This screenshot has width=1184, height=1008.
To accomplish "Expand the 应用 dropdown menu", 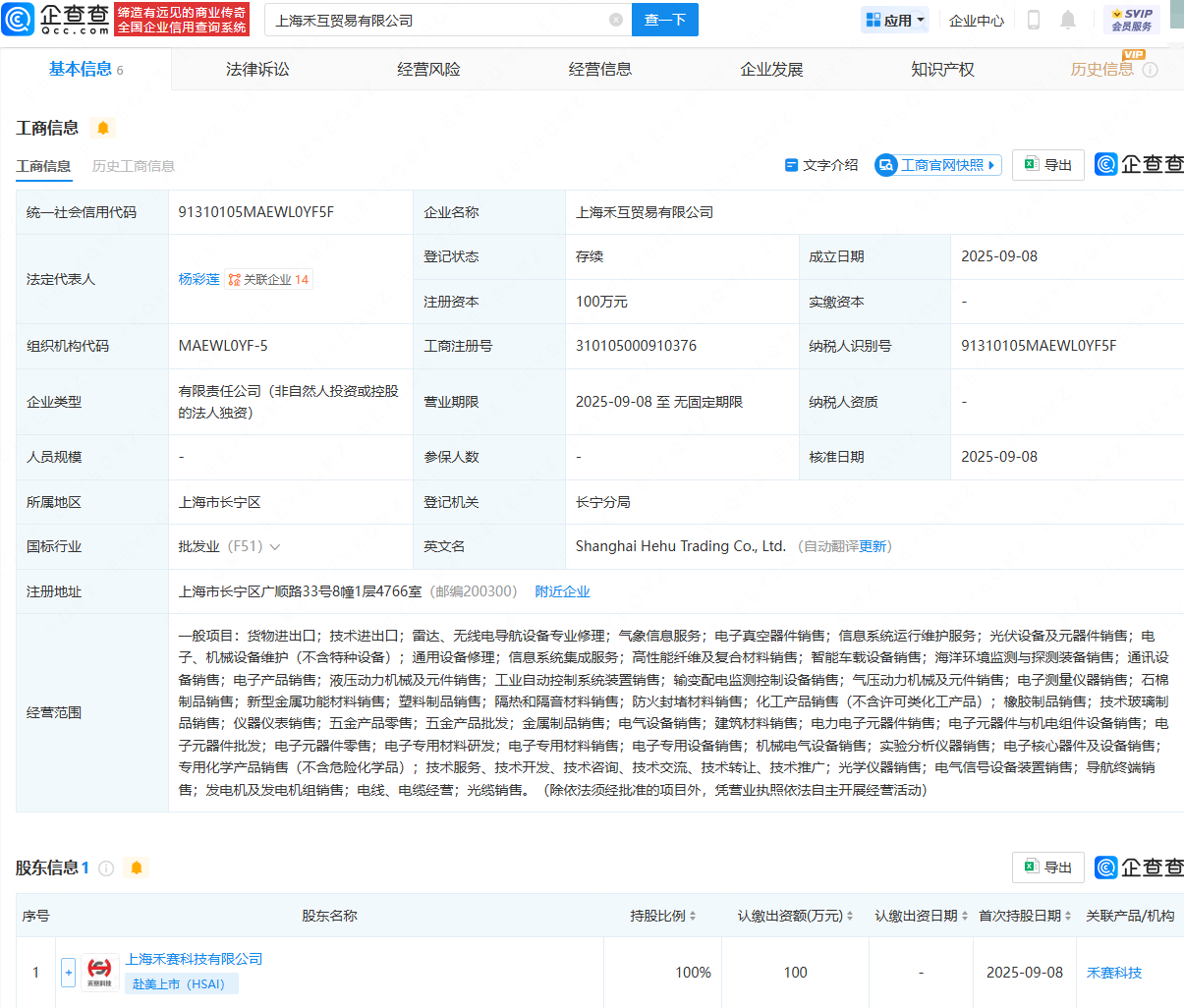I will tap(895, 20).
